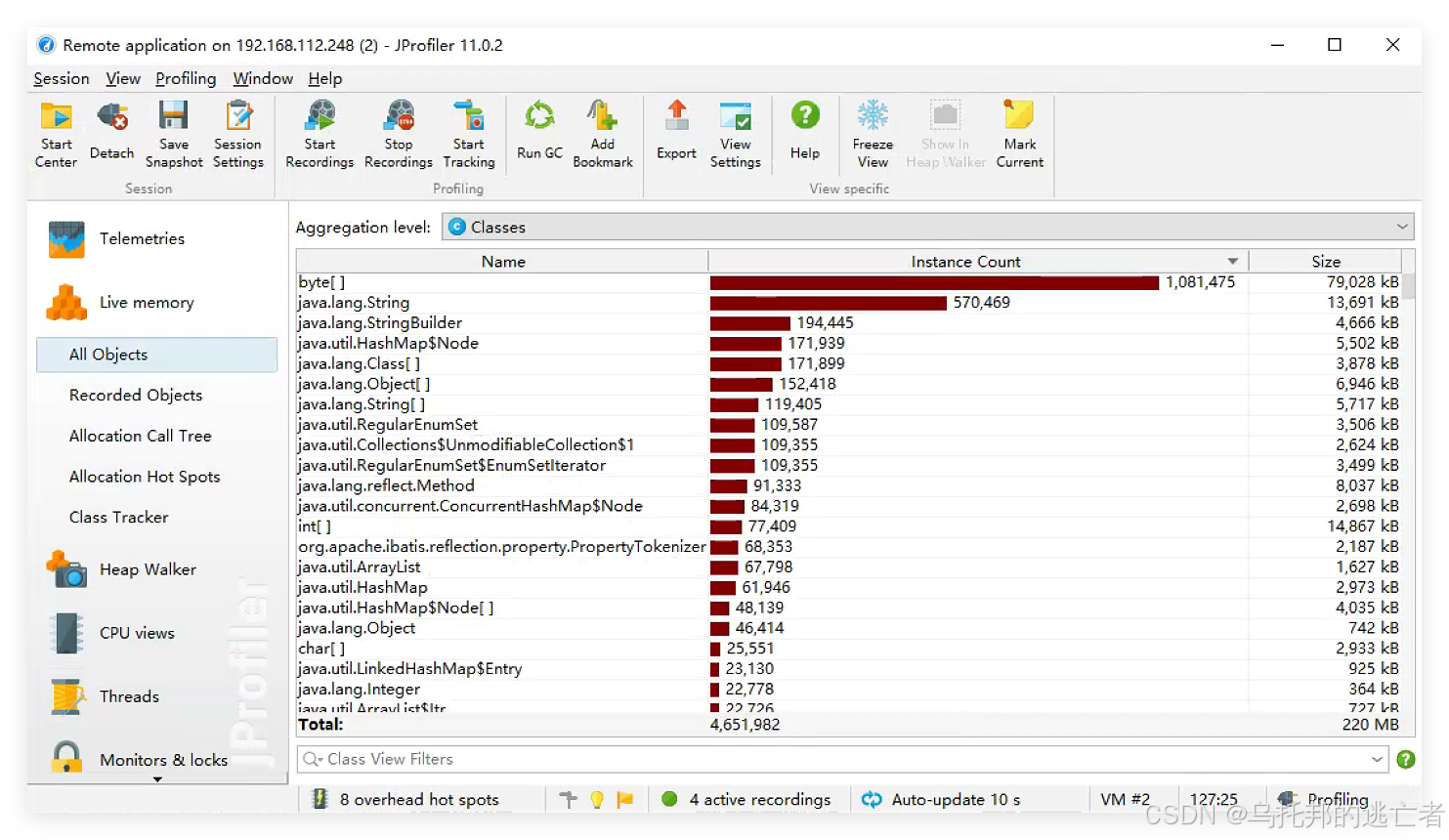1449x840 pixels.
Task: Select All Objects view
Action: pos(156,355)
